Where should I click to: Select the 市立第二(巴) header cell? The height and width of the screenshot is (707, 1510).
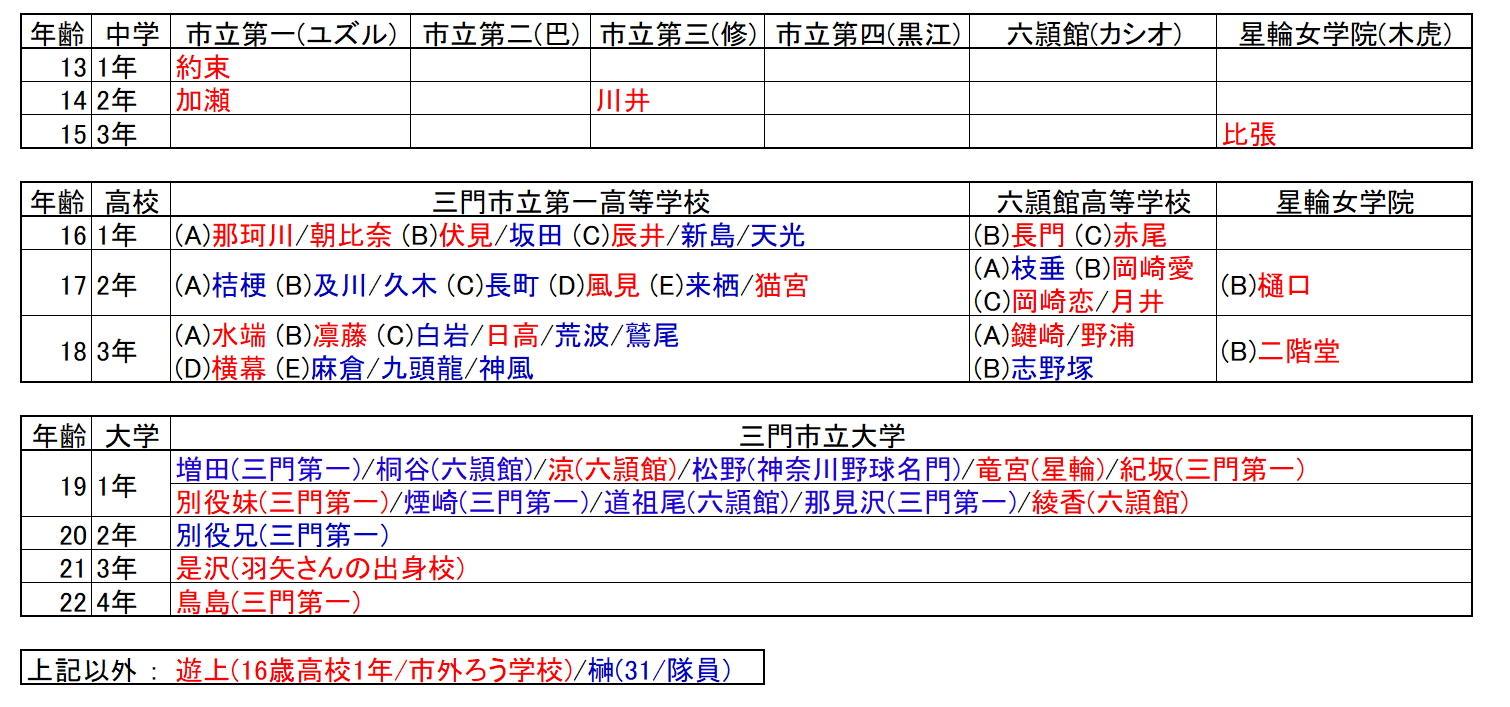tap(500, 35)
